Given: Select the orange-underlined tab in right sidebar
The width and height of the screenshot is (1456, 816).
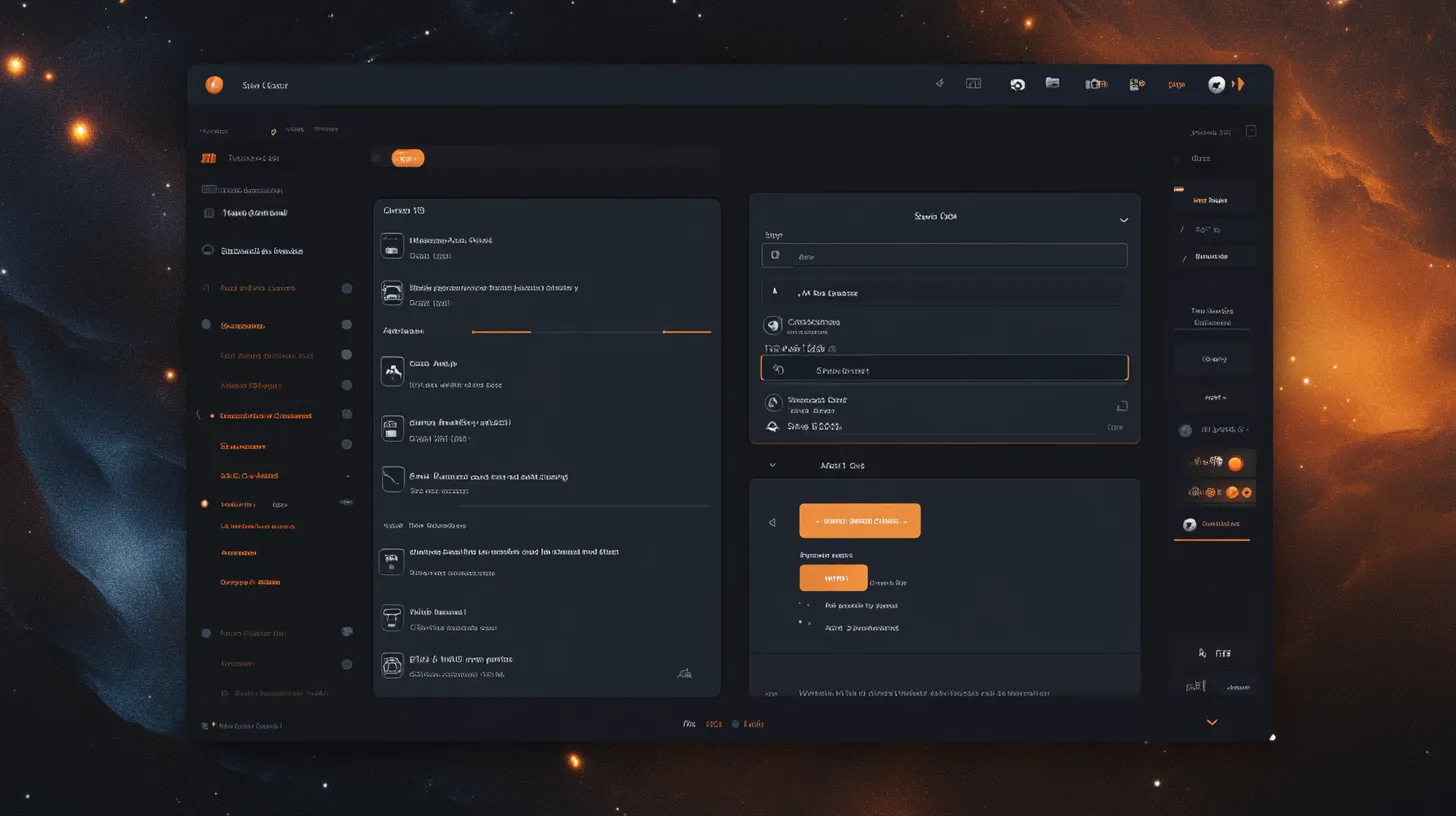Looking at the screenshot, I should pyautogui.click(x=1211, y=525).
